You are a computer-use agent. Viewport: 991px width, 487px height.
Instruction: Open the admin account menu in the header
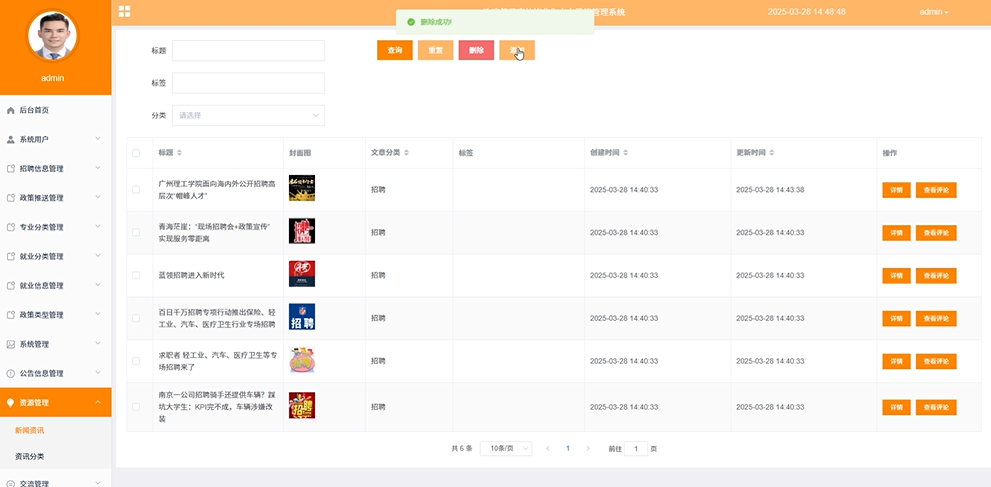pyautogui.click(x=933, y=12)
